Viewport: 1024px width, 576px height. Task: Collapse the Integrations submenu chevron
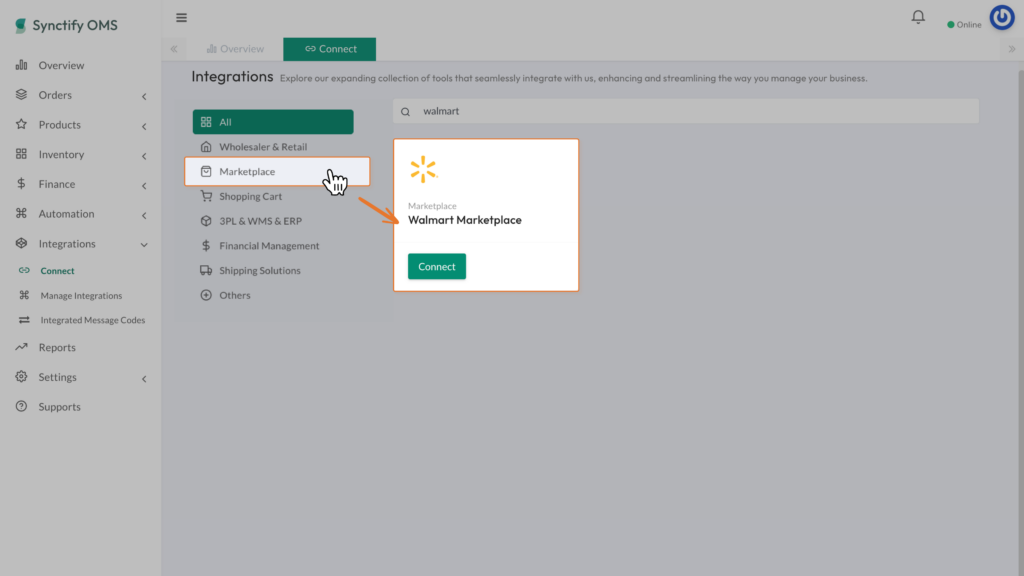pyautogui.click(x=144, y=245)
